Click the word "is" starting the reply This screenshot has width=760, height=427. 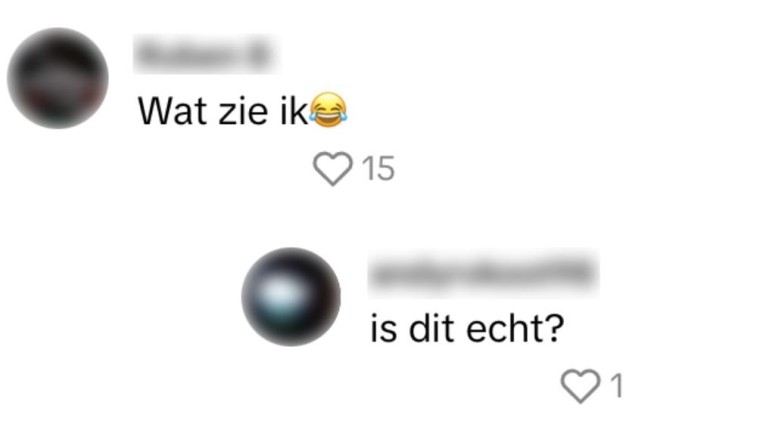(384, 329)
